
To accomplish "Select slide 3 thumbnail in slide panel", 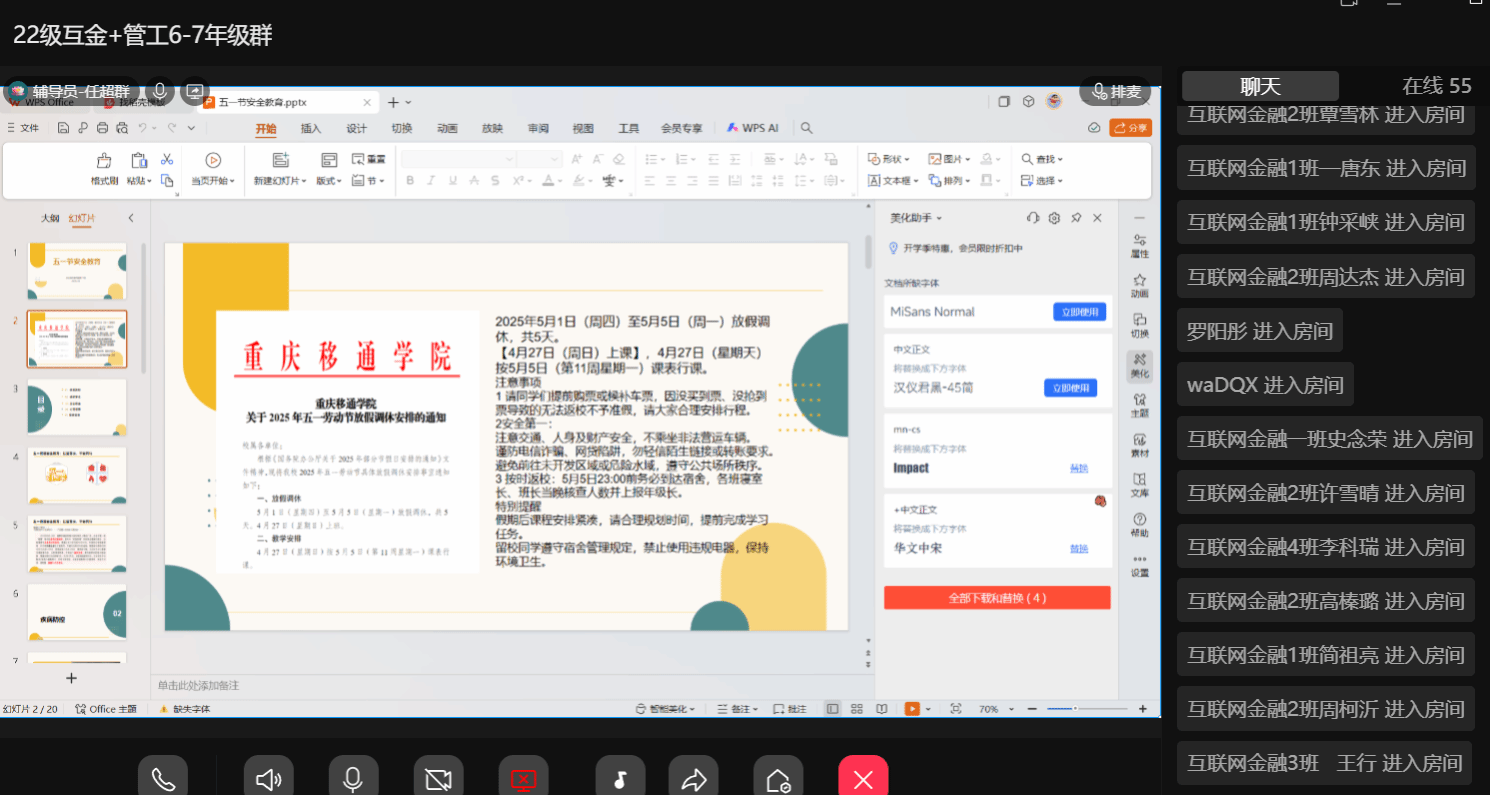I will coord(77,407).
